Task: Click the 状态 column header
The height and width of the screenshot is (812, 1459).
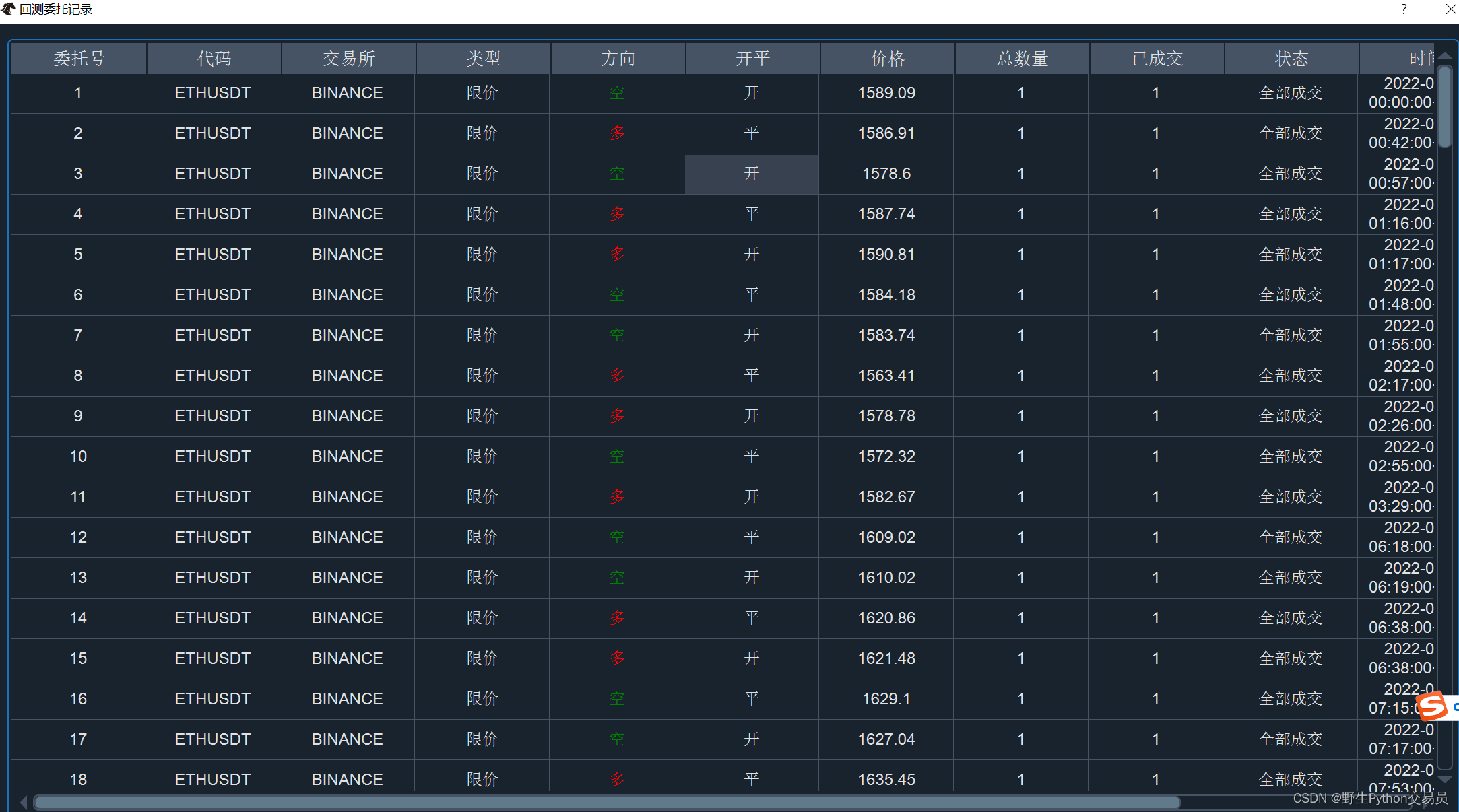Action: coord(1291,59)
